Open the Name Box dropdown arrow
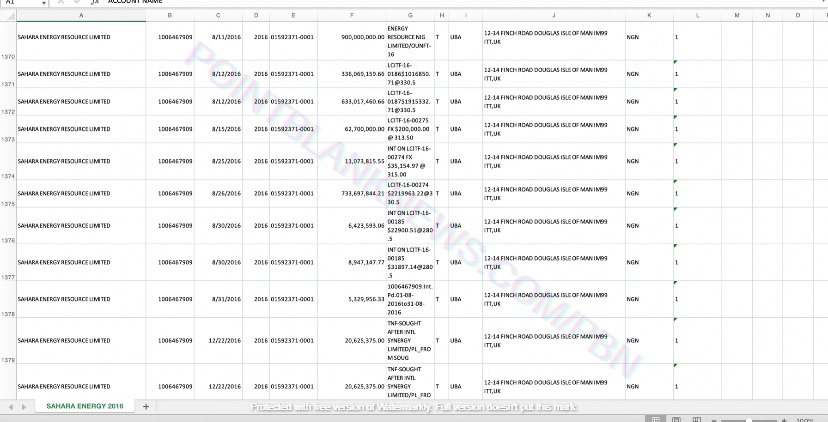The image size is (828, 422). (43, 3)
